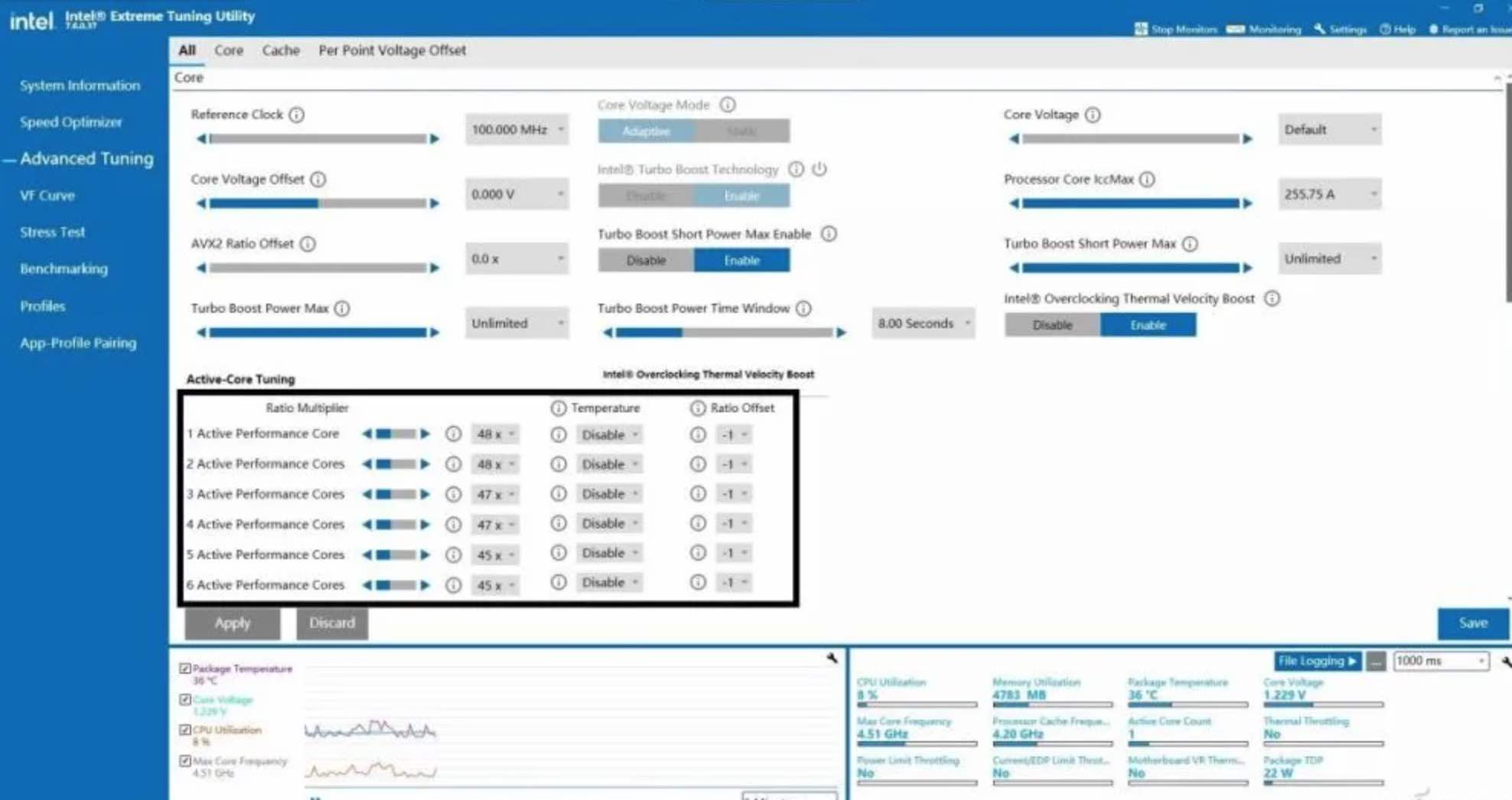1512x800 pixels.
Task: Show ratio info for 3 Active Performance Cores
Action: (x=454, y=495)
